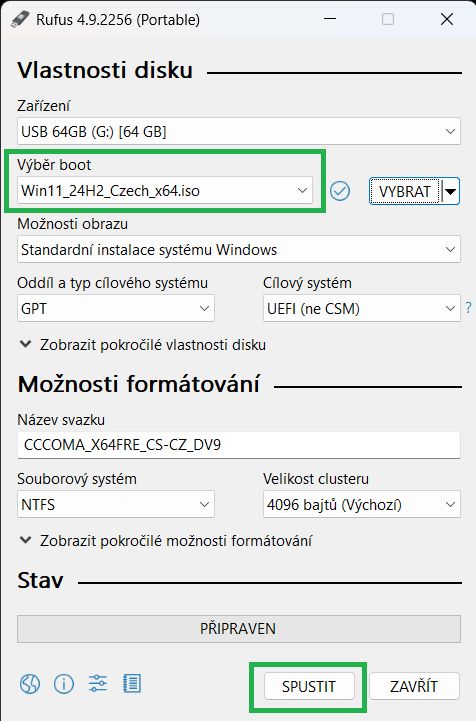Open Velikost clusteru dropdown
The width and height of the screenshot is (476, 721).
(361, 504)
